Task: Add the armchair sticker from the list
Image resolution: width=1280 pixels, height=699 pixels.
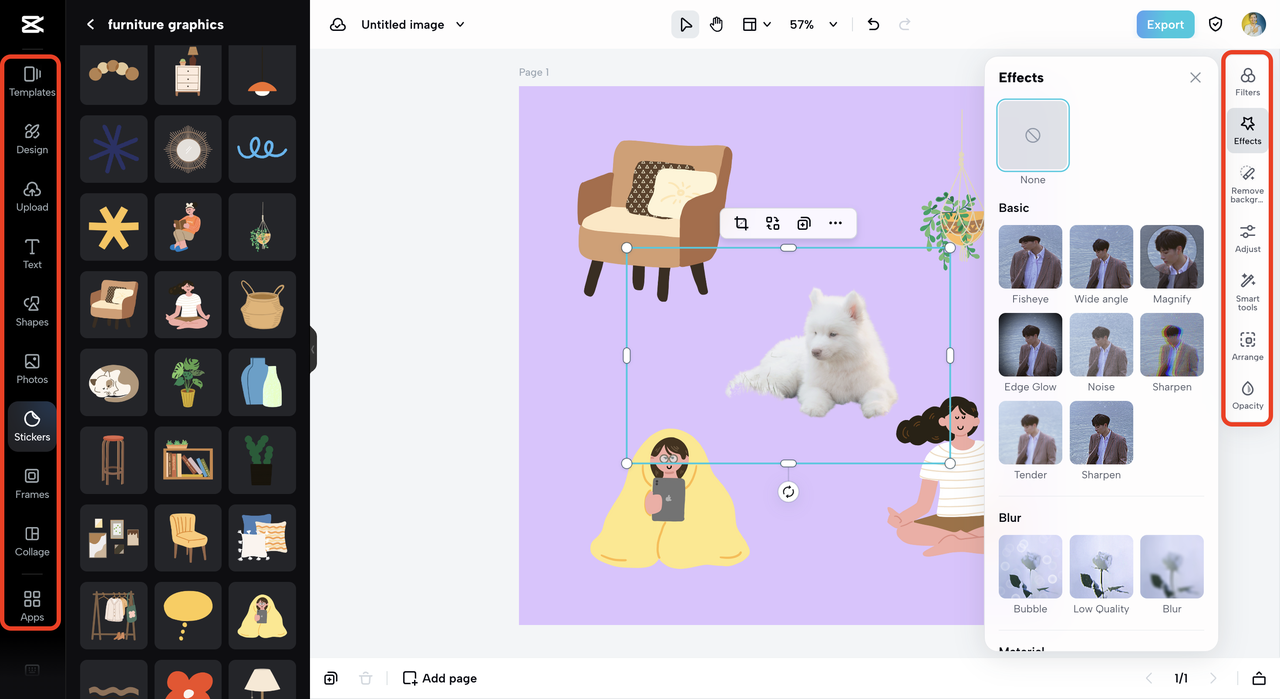Action: [114, 304]
